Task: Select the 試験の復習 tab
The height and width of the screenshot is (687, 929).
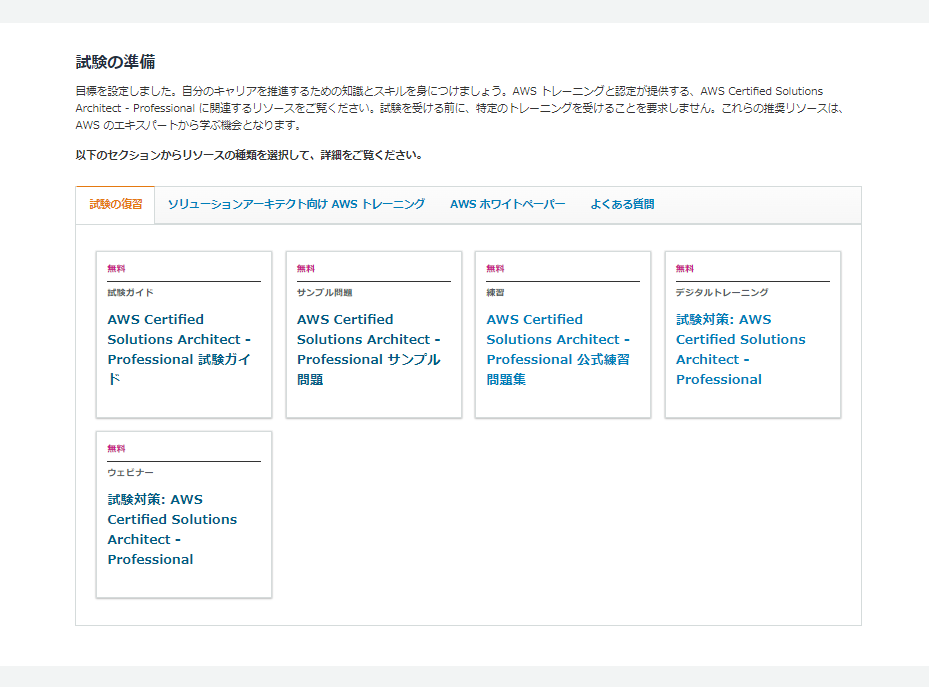Action: (116, 204)
